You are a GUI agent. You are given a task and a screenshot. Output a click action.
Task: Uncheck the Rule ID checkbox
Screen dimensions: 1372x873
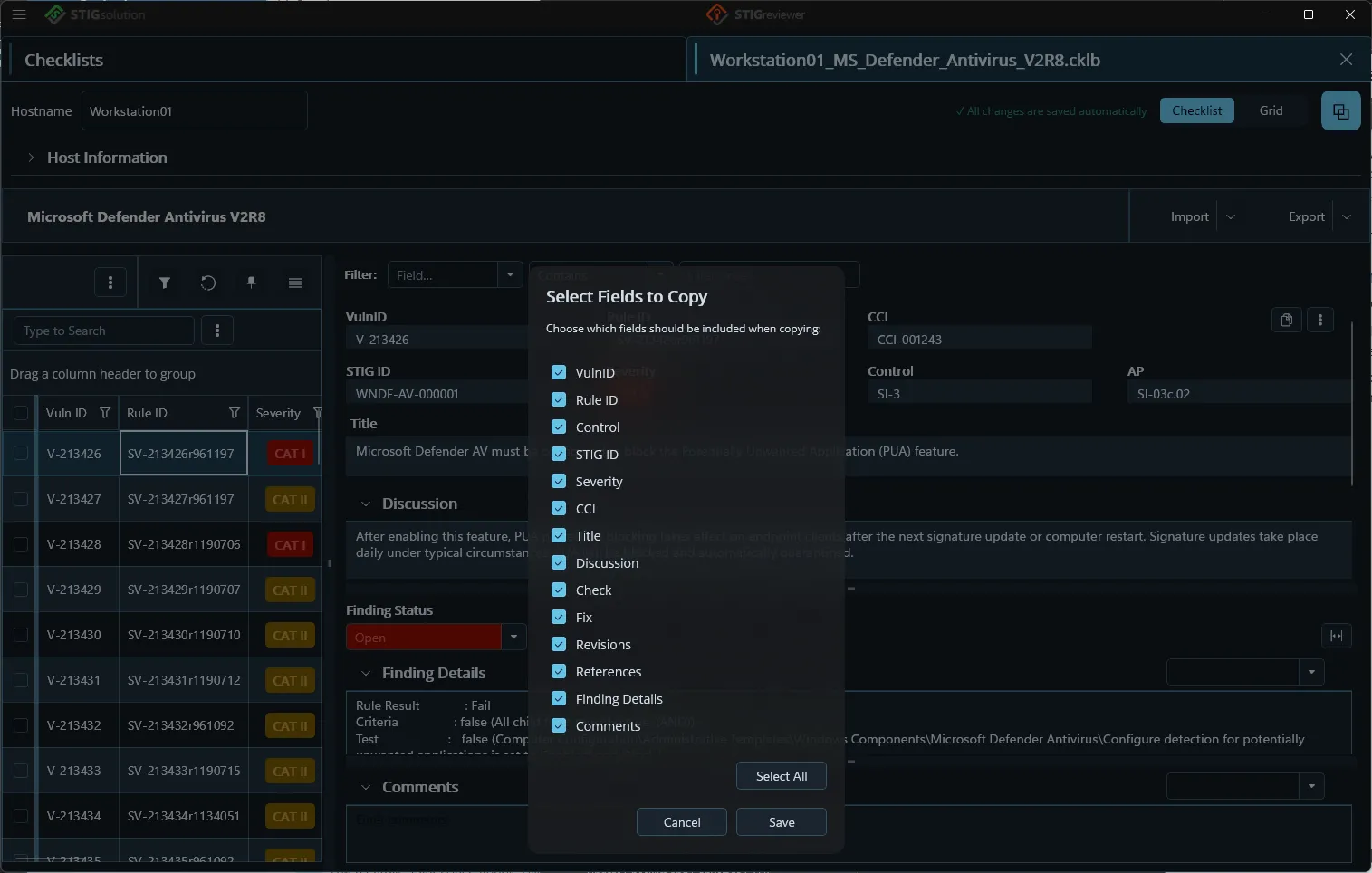click(559, 399)
